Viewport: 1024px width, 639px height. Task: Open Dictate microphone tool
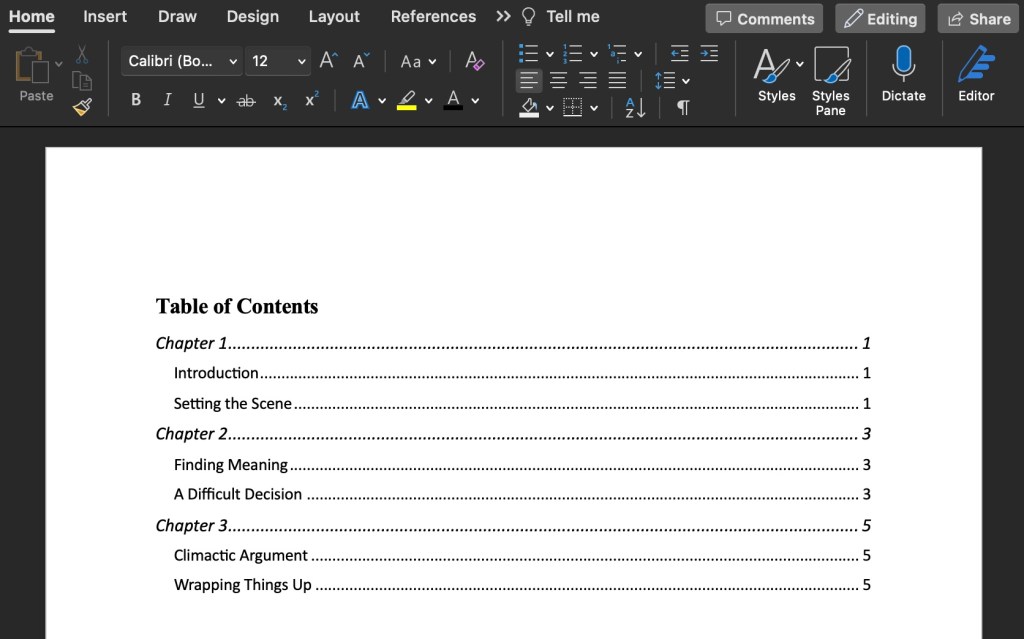(903, 75)
